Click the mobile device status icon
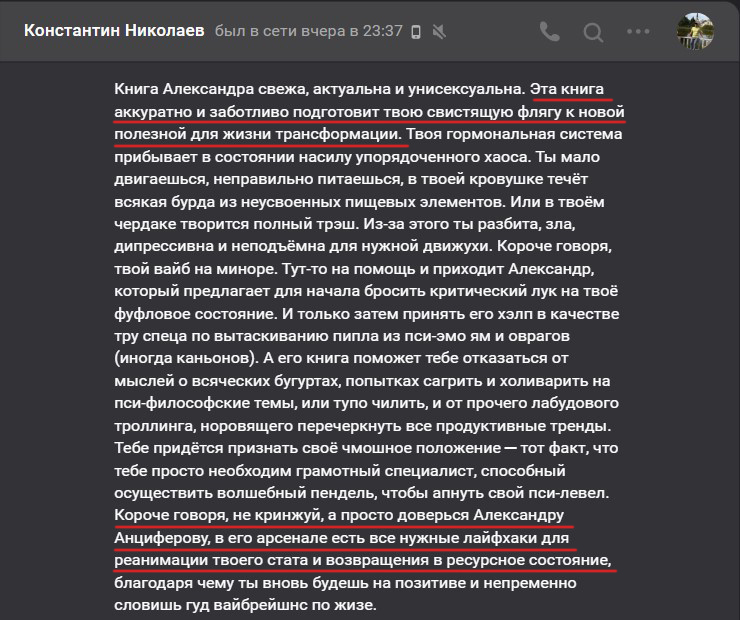740x620 pixels. click(416, 32)
